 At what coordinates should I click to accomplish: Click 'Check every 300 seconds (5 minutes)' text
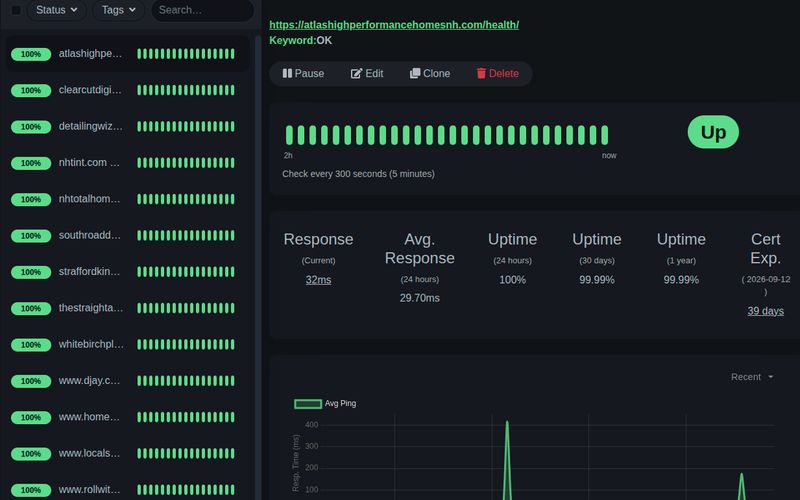358,174
